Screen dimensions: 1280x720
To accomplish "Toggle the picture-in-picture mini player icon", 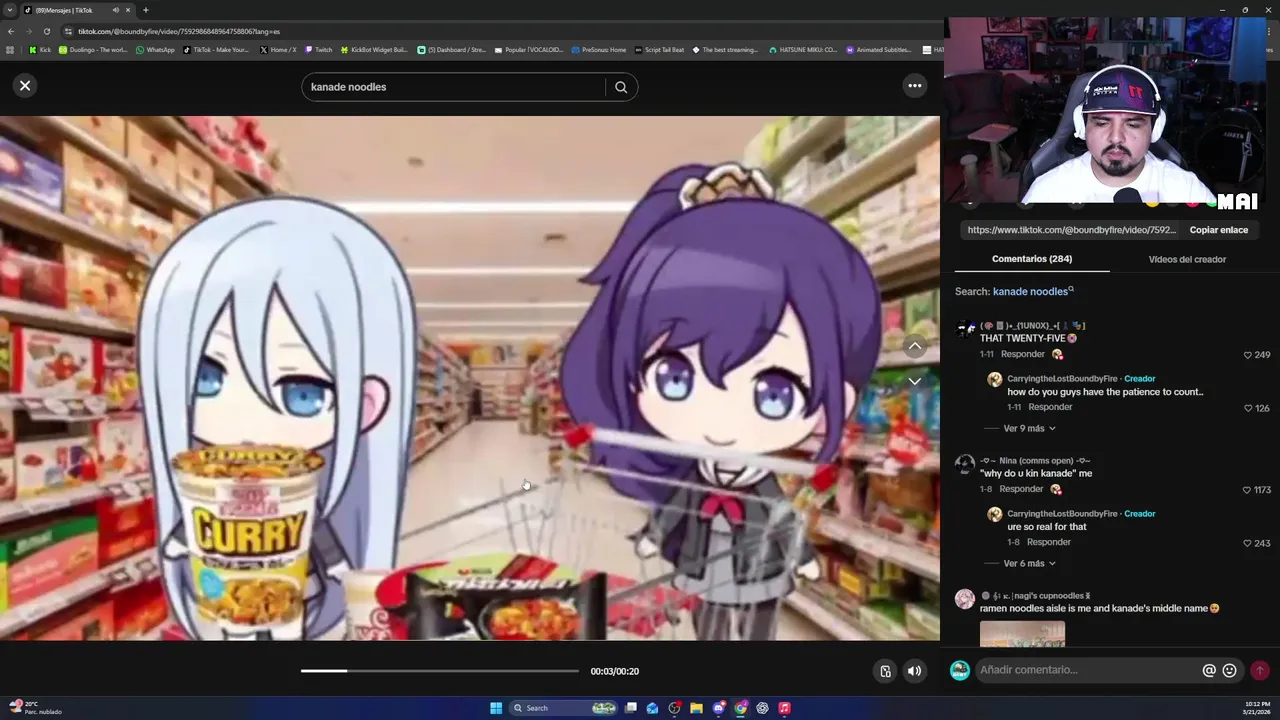I will click(885, 671).
